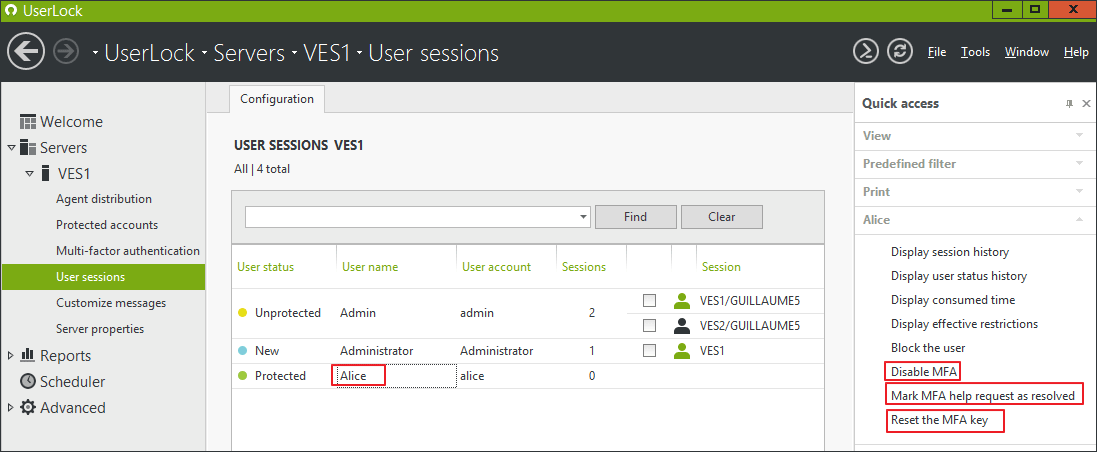Click the refresh icon in the header

(x=901, y=52)
